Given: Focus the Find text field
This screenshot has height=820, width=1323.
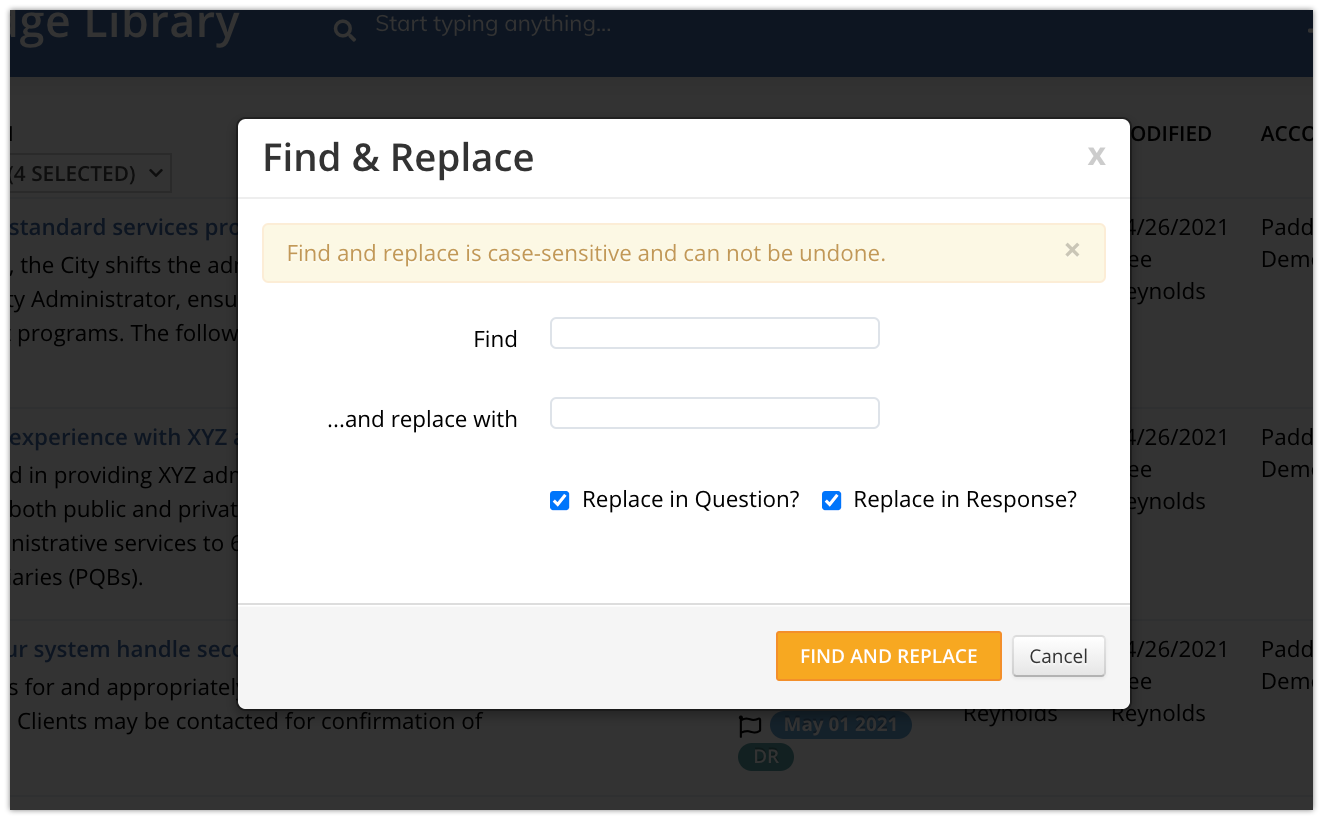Looking at the screenshot, I should 715,333.
